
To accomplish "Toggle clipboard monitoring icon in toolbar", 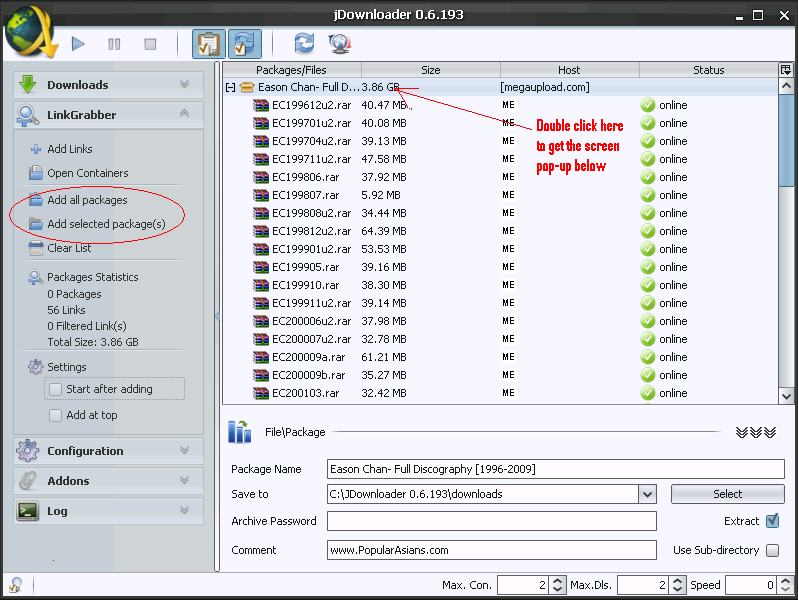I will coord(209,44).
